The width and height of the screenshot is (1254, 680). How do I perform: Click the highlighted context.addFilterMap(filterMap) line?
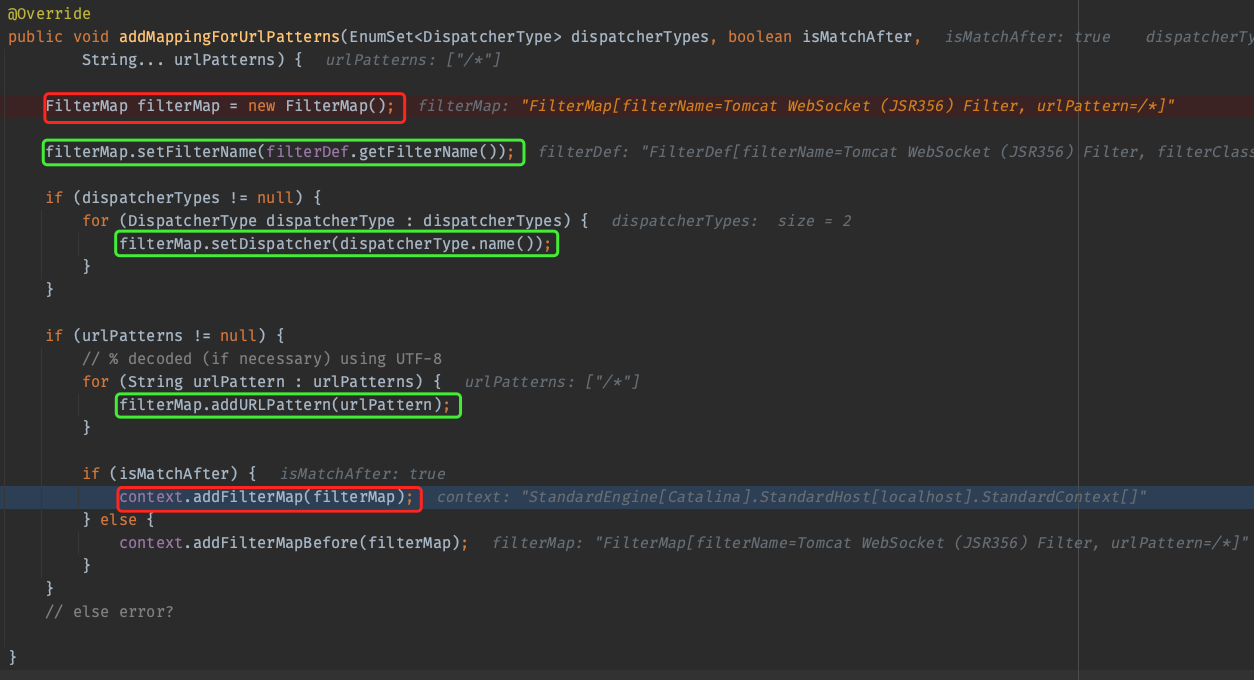coord(266,497)
